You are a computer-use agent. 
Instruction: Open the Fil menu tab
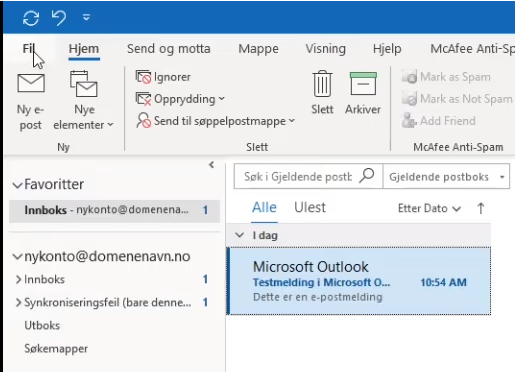tap(29, 49)
